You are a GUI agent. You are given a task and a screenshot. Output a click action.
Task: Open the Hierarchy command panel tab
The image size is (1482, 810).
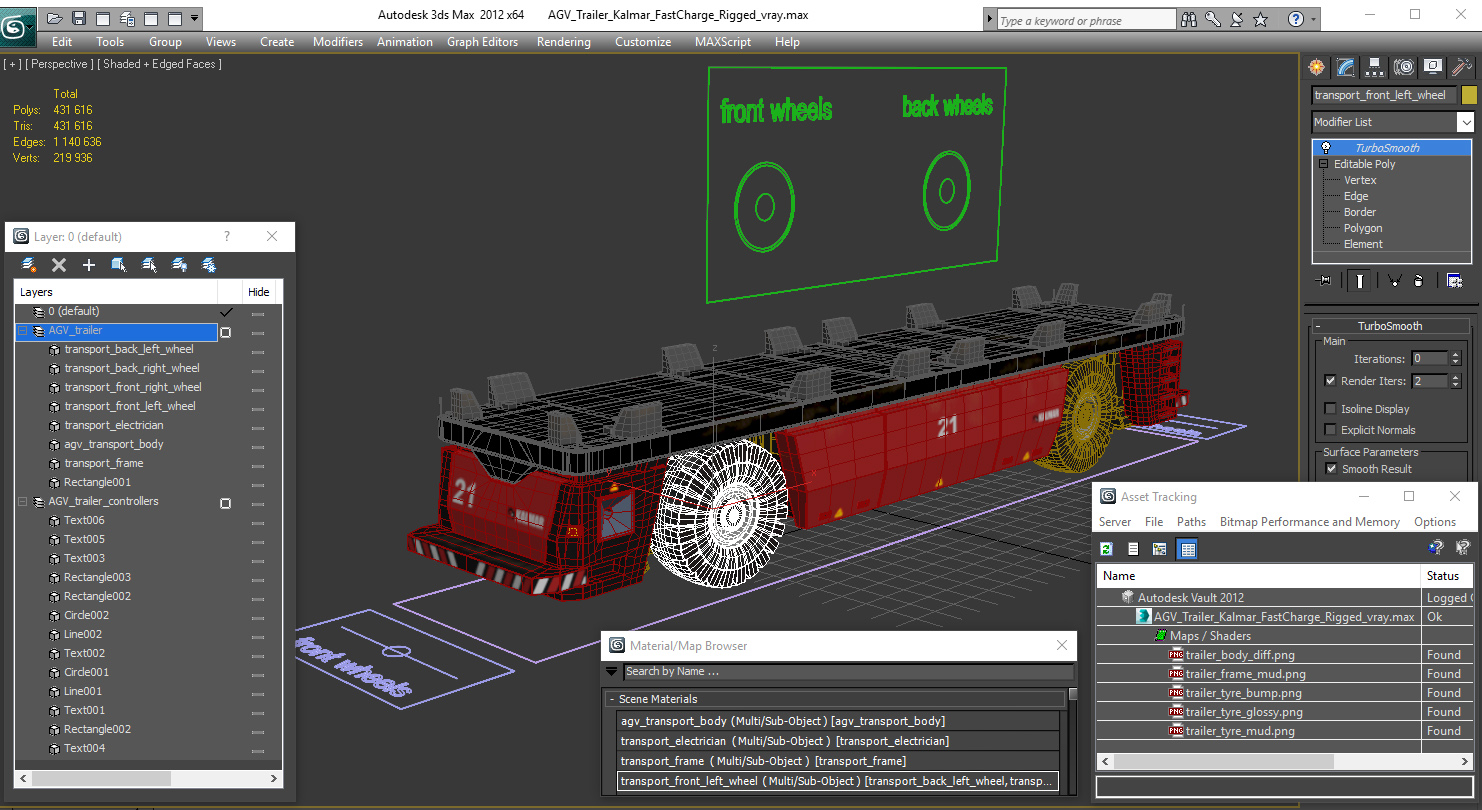tap(1375, 67)
